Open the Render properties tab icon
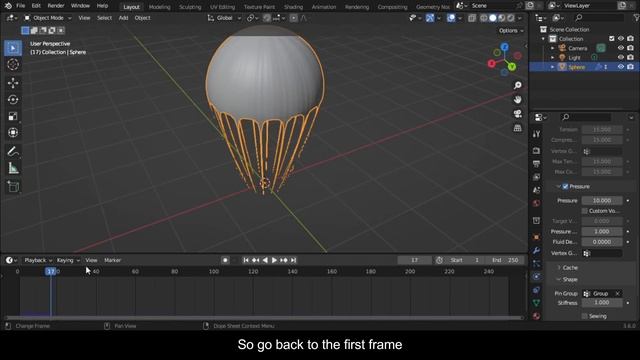 536,151
